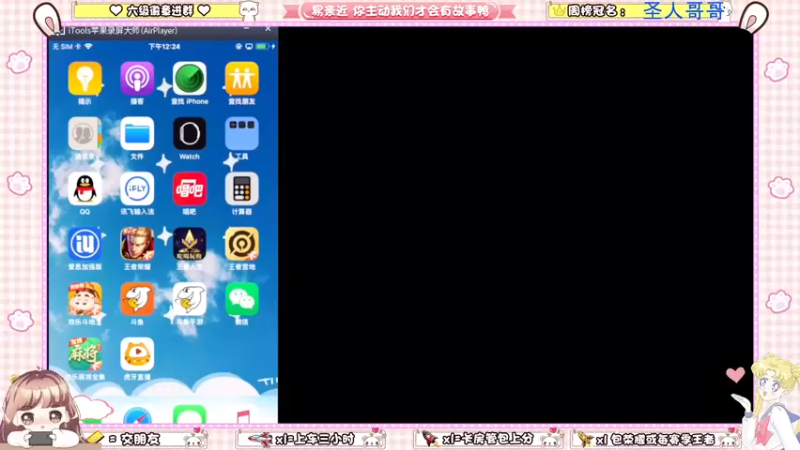The height and width of the screenshot is (450, 800).
Task: Open the red 唱吧 karaoke app
Action: (x=190, y=189)
